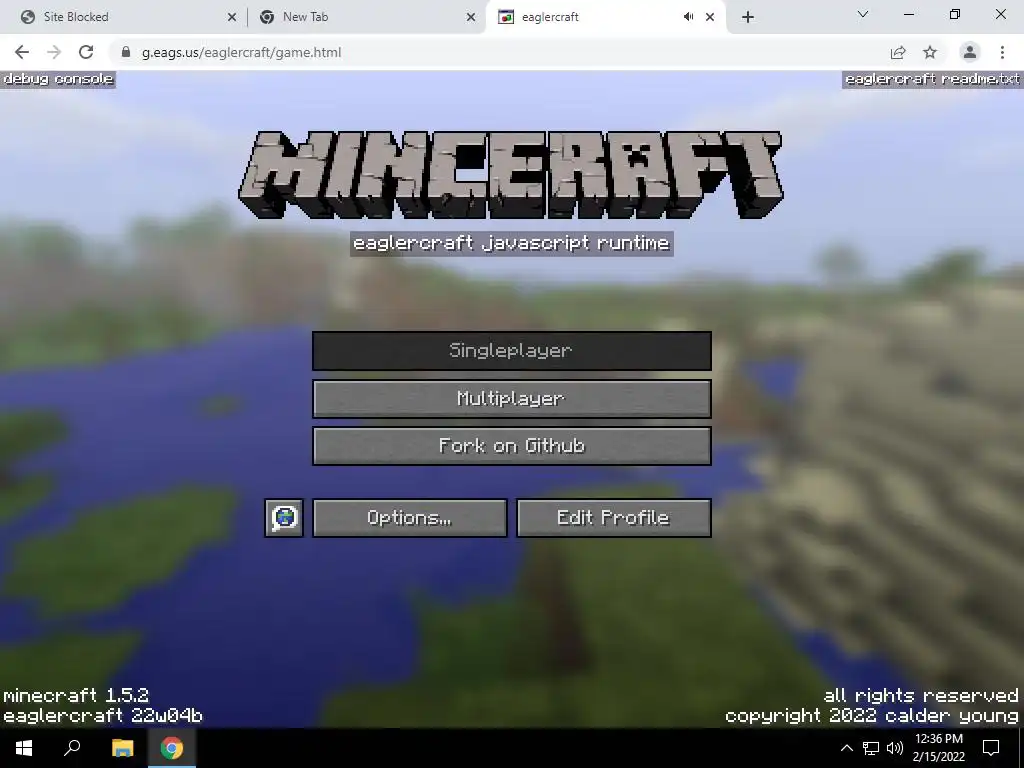
Task: Open the language selection globe button
Action: click(284, 518)
